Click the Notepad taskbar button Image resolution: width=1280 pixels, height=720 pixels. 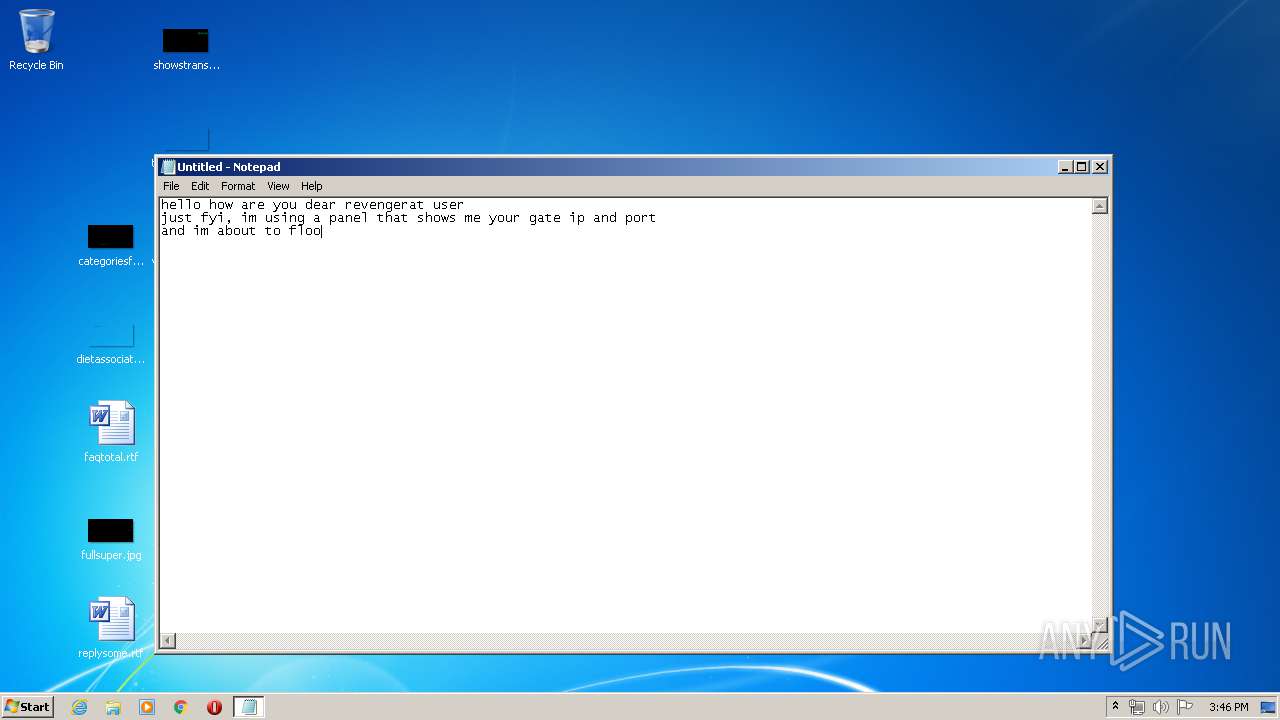click(x=249, y=707)
